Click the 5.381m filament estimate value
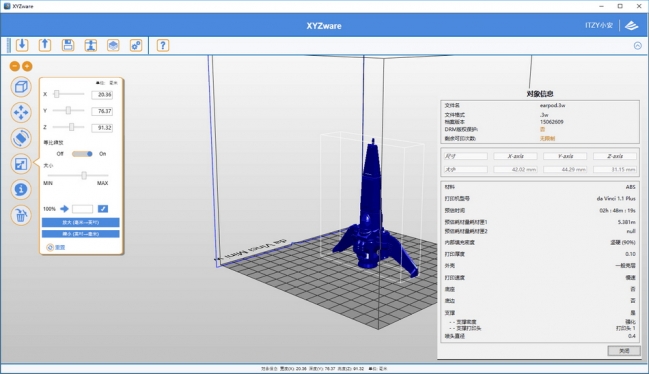Image resolution: width=649 pixels, height=374 pixels. tap(626, 222)
